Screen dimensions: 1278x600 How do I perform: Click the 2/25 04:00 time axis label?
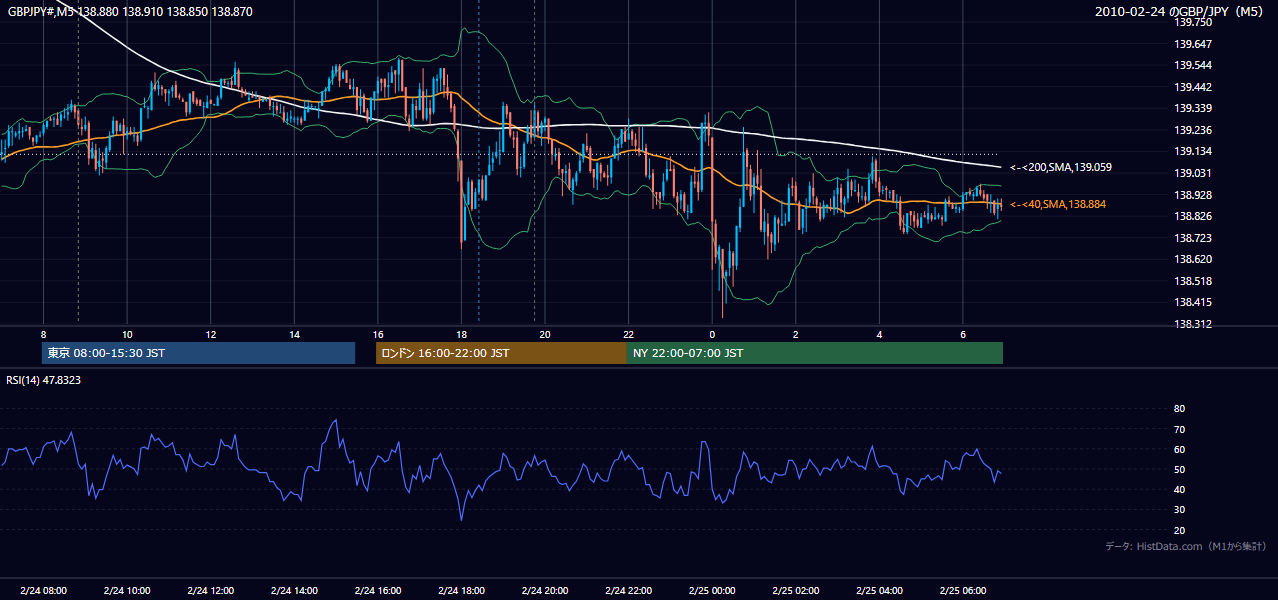pos(880,590)
